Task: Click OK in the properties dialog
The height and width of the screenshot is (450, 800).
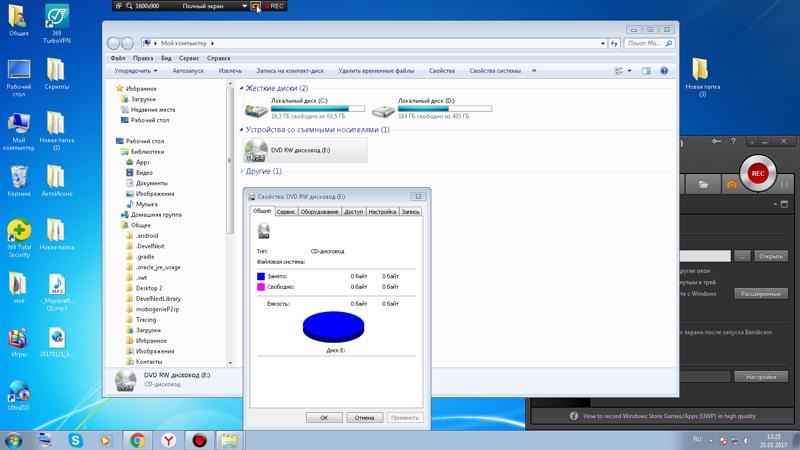Action: click(324, 417)
